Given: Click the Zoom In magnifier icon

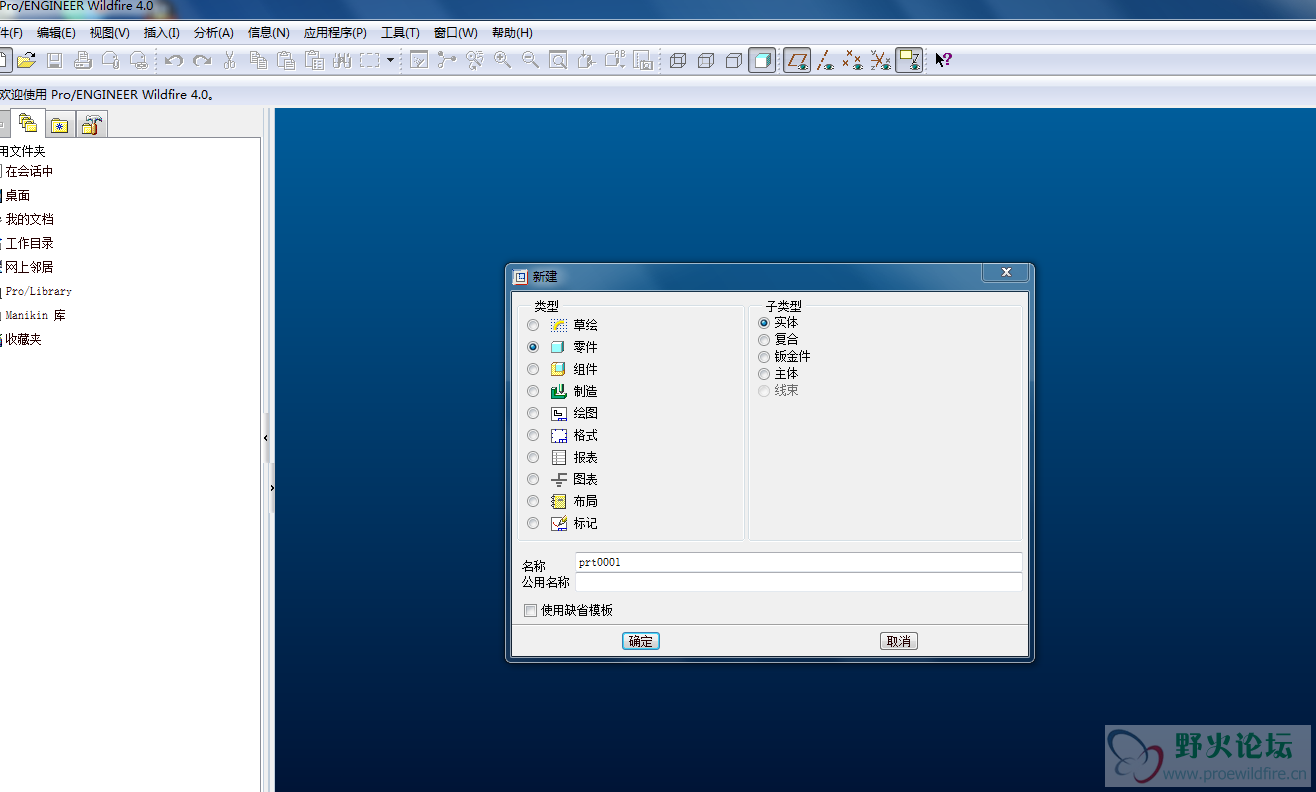Looking at the screenshot, I should pyautogui.click(x=502, y=60).
